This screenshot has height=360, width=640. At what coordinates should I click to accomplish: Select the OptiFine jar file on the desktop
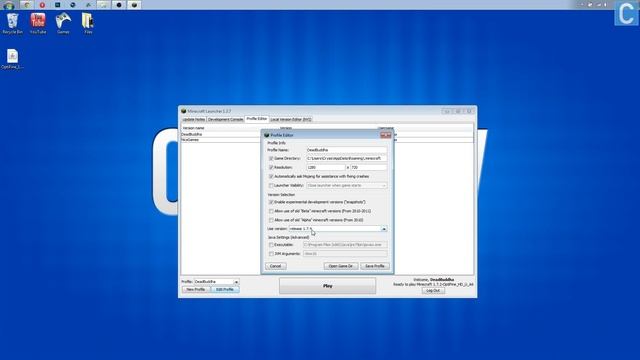pos(12,59)
